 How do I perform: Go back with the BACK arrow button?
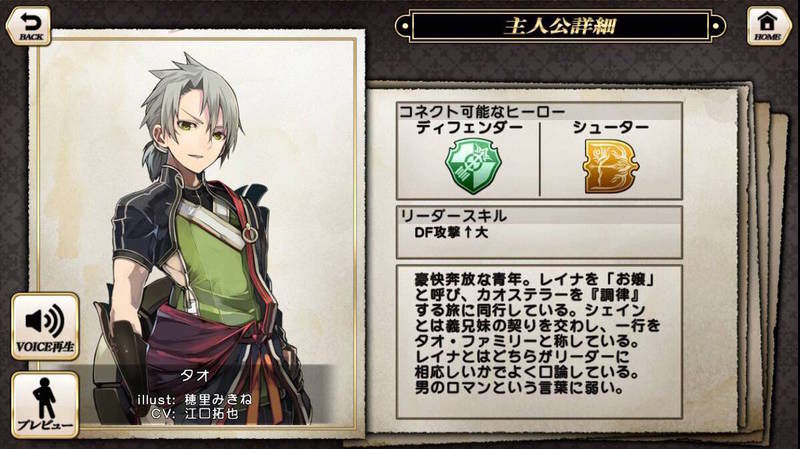pyautogui.click(x=29, y=26)
